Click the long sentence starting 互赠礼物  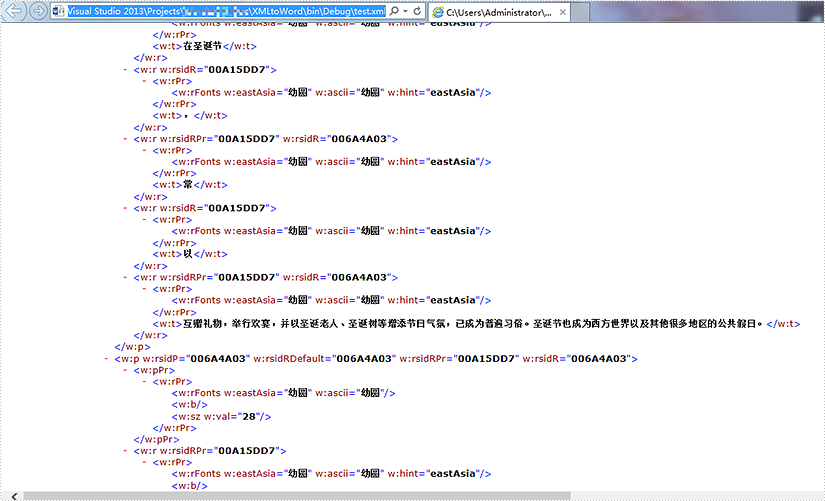tap(472, 324)
